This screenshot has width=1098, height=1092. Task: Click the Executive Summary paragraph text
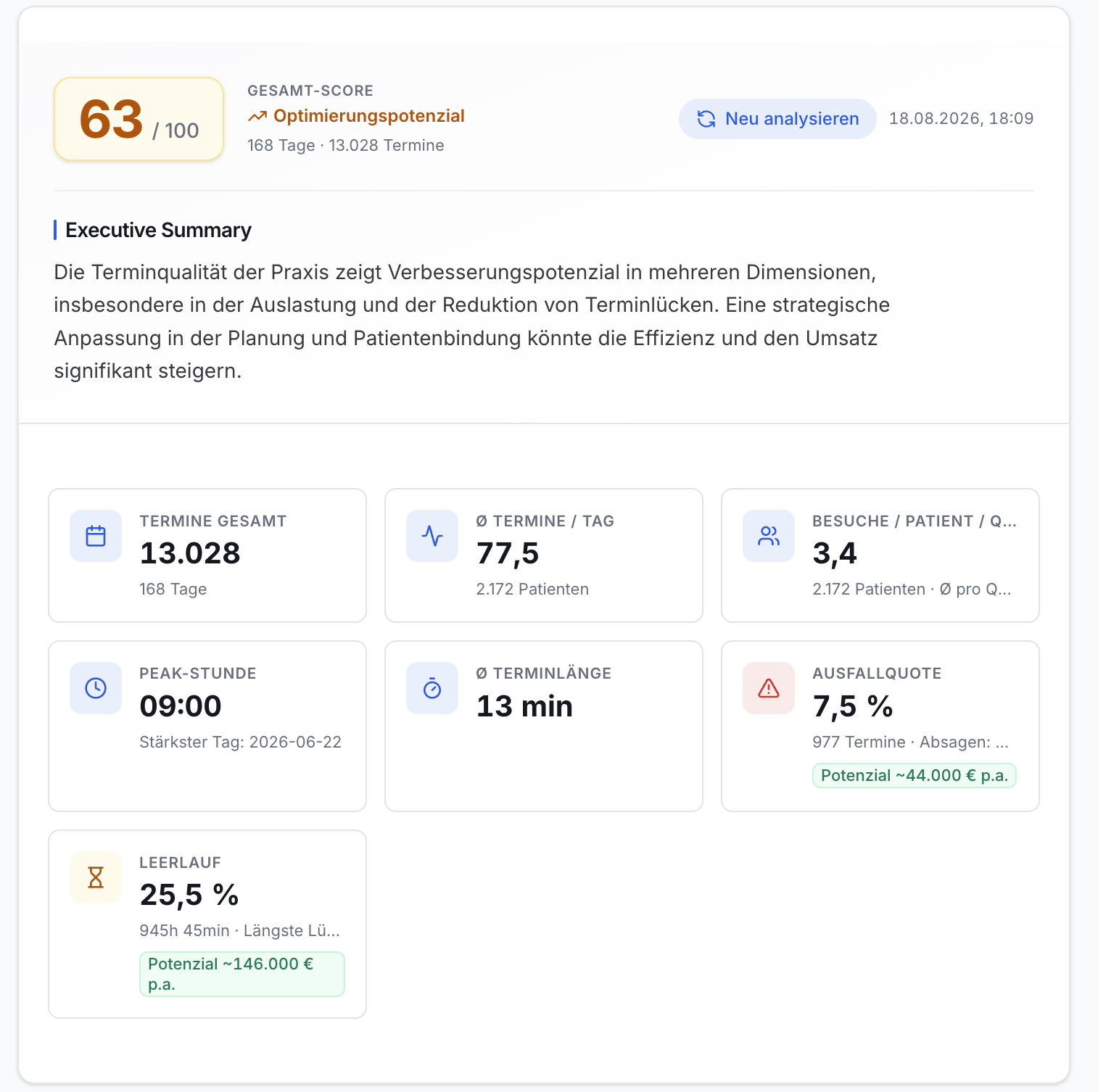point(472,321)
